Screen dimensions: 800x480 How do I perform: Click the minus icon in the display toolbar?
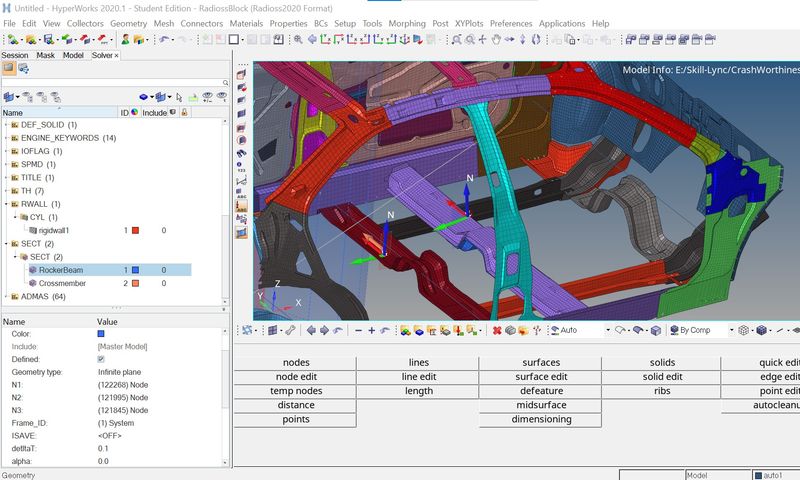tap(358, 331)
